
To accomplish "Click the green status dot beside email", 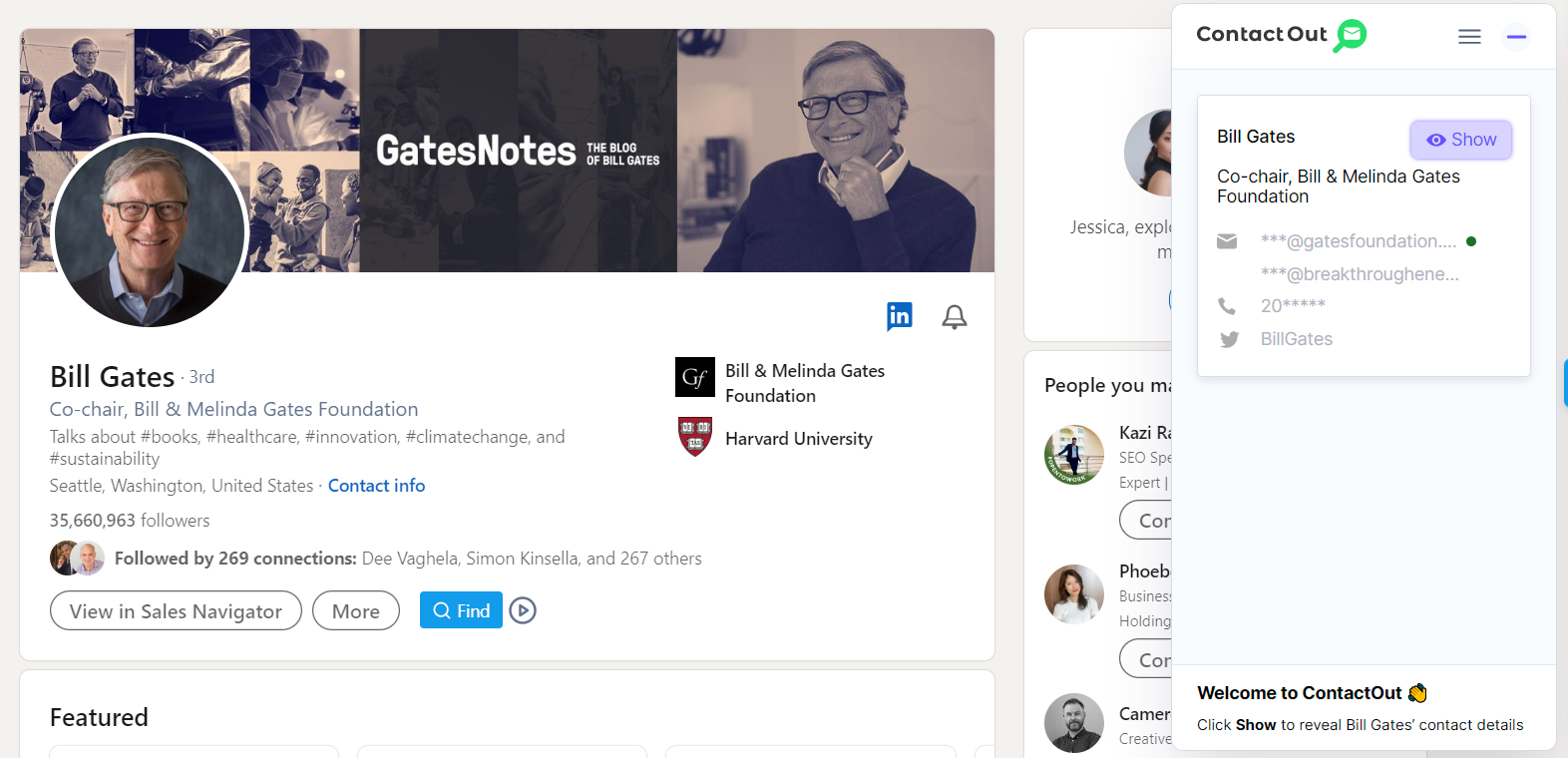I will [x=1471, y=241].
